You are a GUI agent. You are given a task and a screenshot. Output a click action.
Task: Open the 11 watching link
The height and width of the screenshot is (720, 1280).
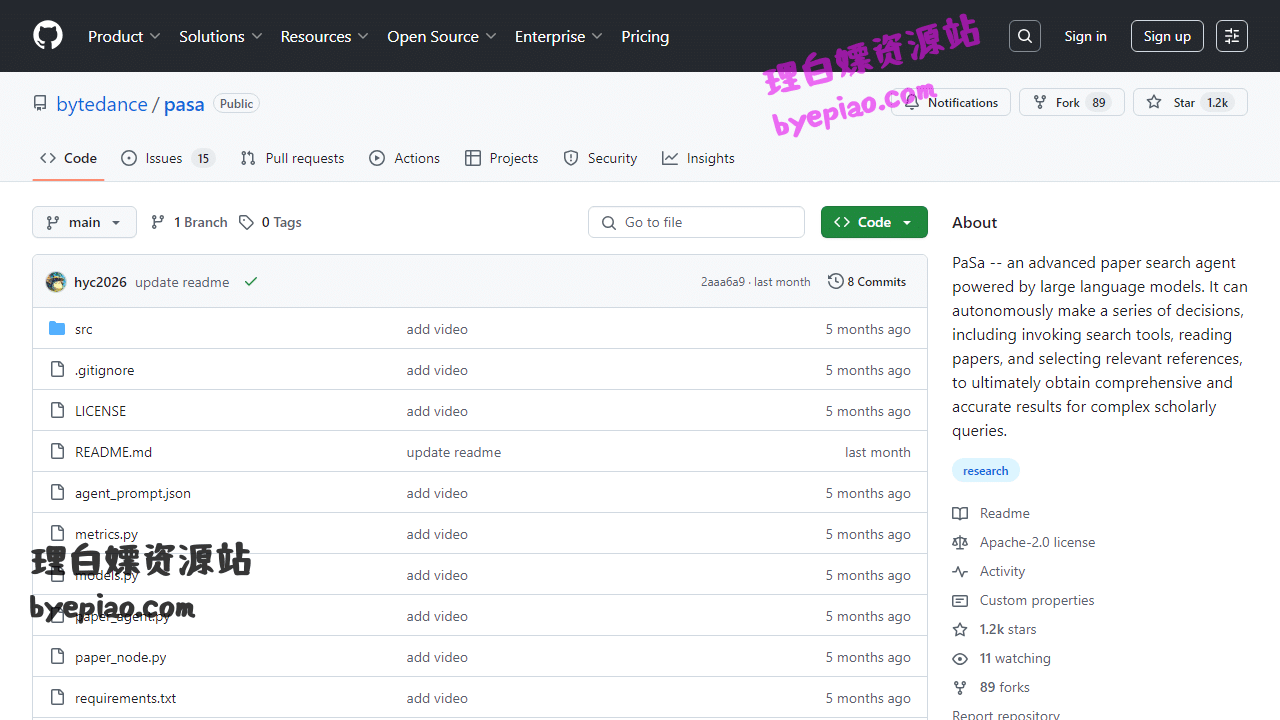tap(1015, 658)
